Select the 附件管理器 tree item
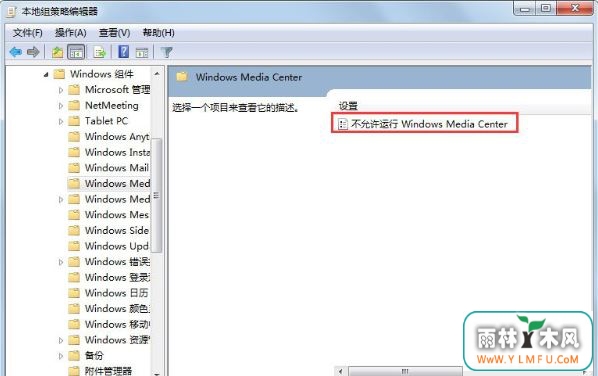This screenshot has width=598, height=376. 108,370
